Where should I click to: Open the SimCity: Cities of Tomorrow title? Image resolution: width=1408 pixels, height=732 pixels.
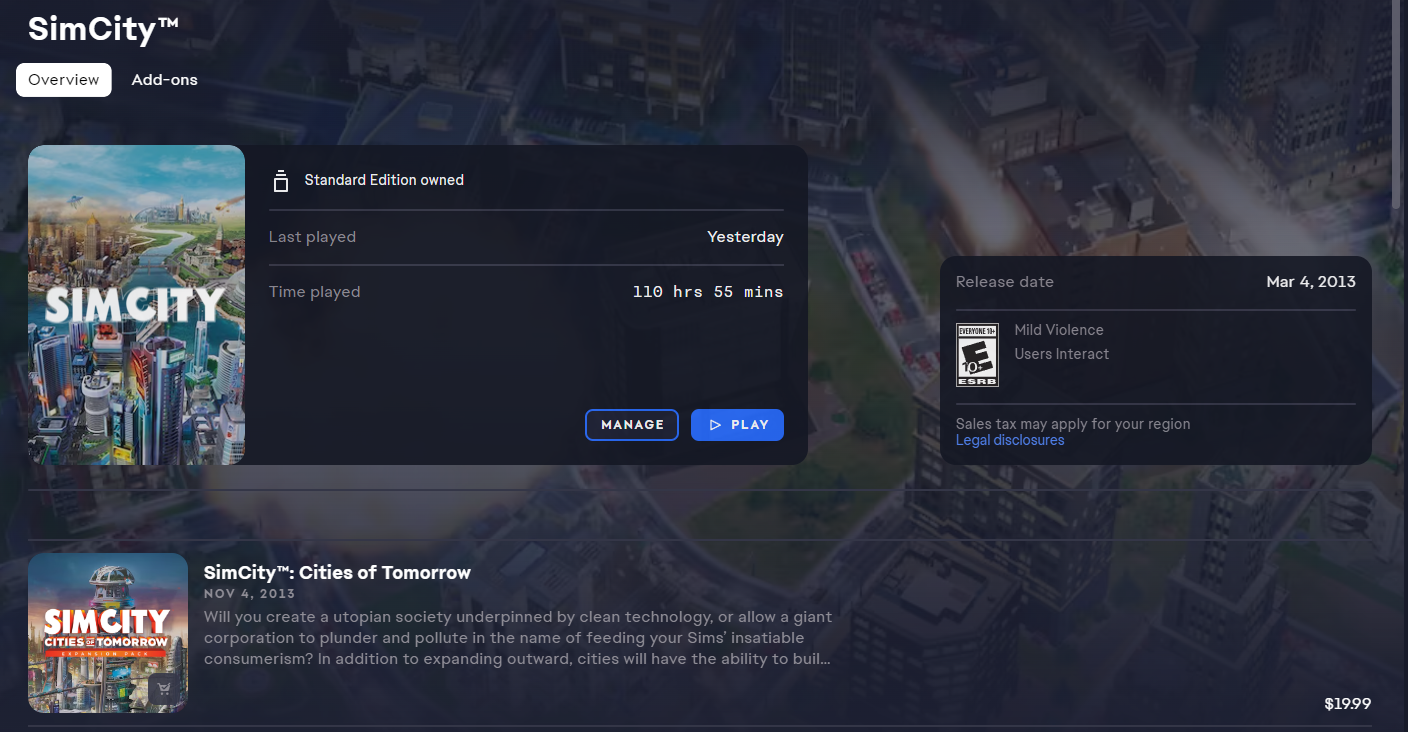[337, 573]
